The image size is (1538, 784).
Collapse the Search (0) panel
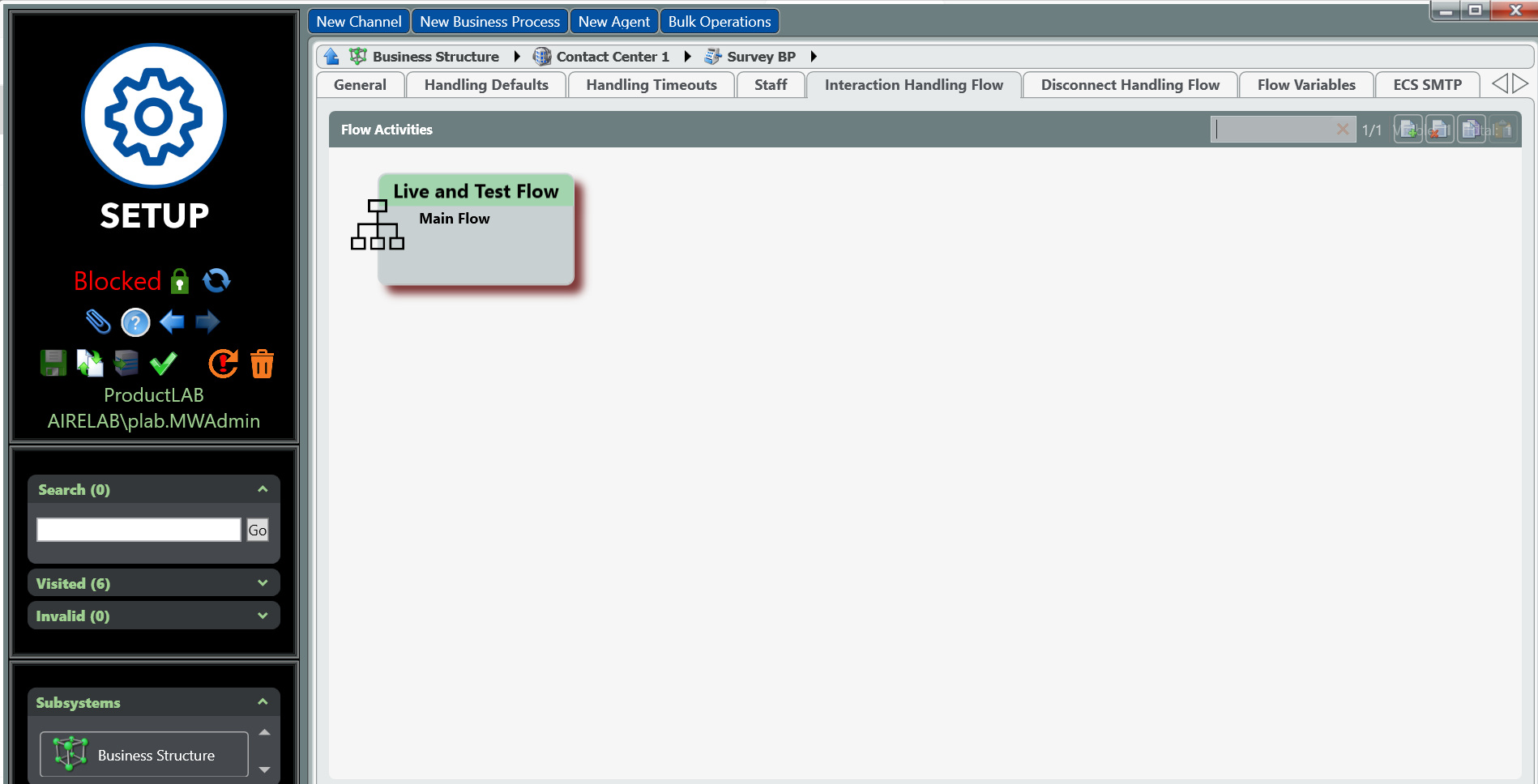point(263,489)
